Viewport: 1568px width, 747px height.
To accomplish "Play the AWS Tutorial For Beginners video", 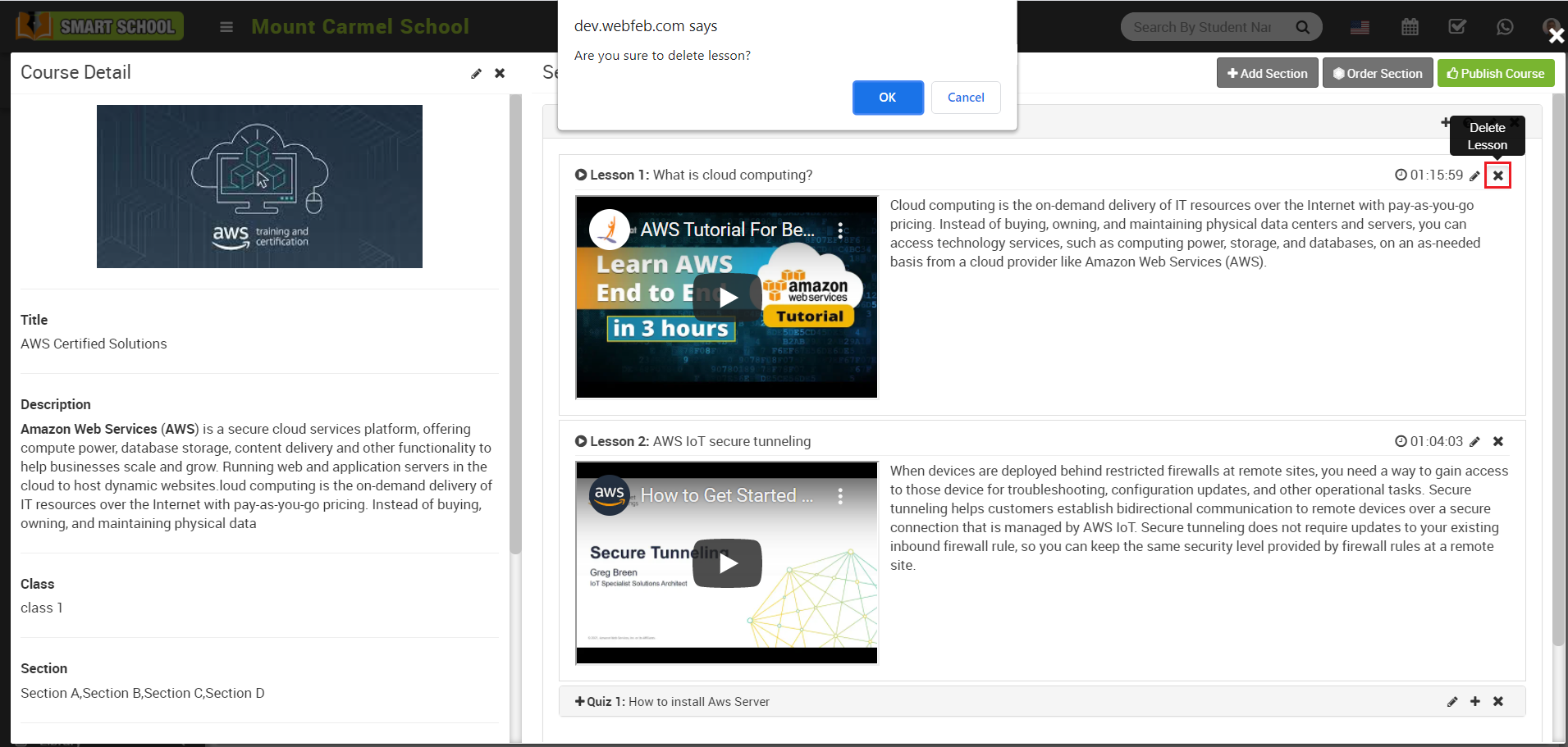I will tap(726, 297).
